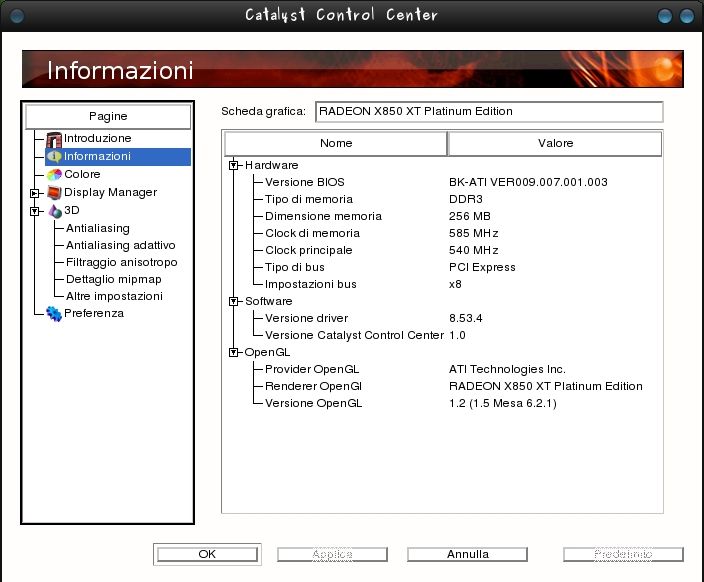Open the Antialiasing page
Viewport: 704px width, 582px height.
98,229
